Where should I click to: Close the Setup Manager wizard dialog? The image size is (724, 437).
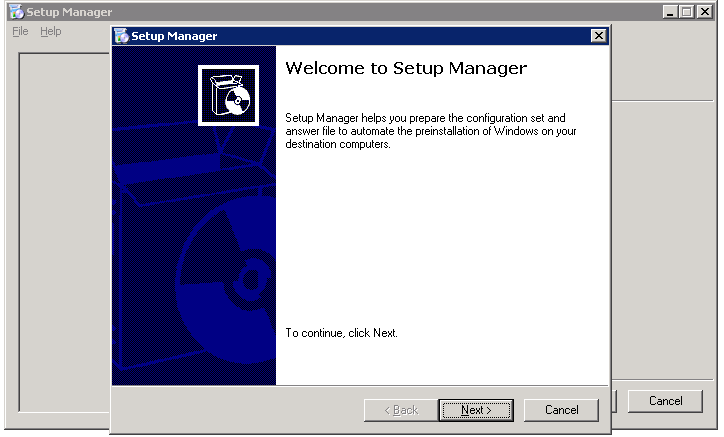(x=598, y=36)
